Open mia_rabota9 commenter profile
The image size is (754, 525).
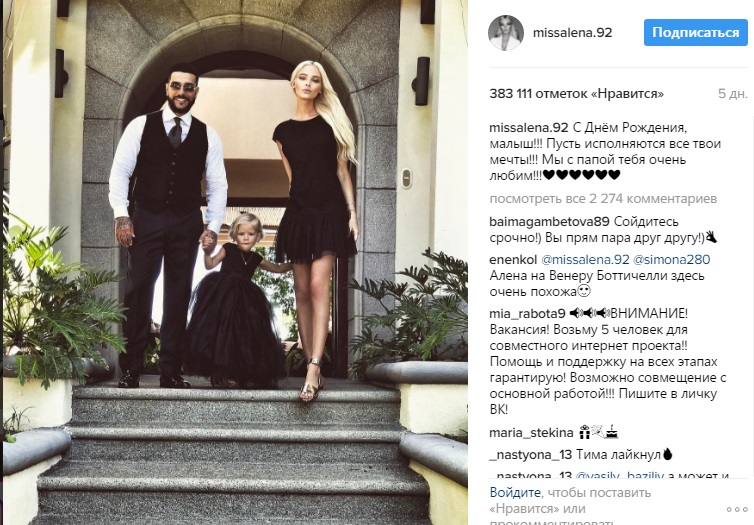tap(527, 314)
